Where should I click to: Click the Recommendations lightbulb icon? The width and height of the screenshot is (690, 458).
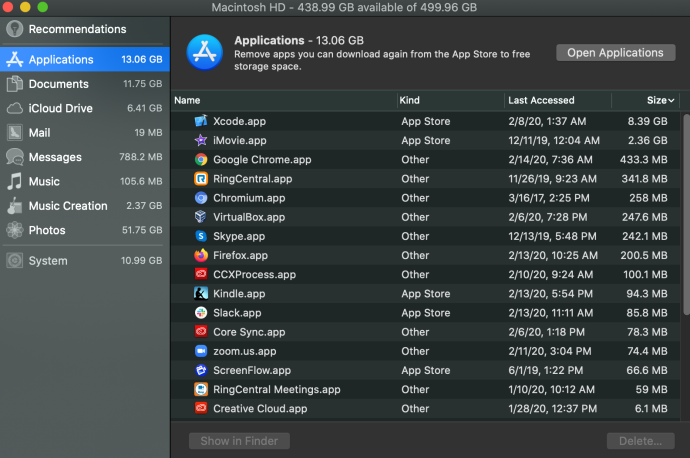click(x=15, y=29)
